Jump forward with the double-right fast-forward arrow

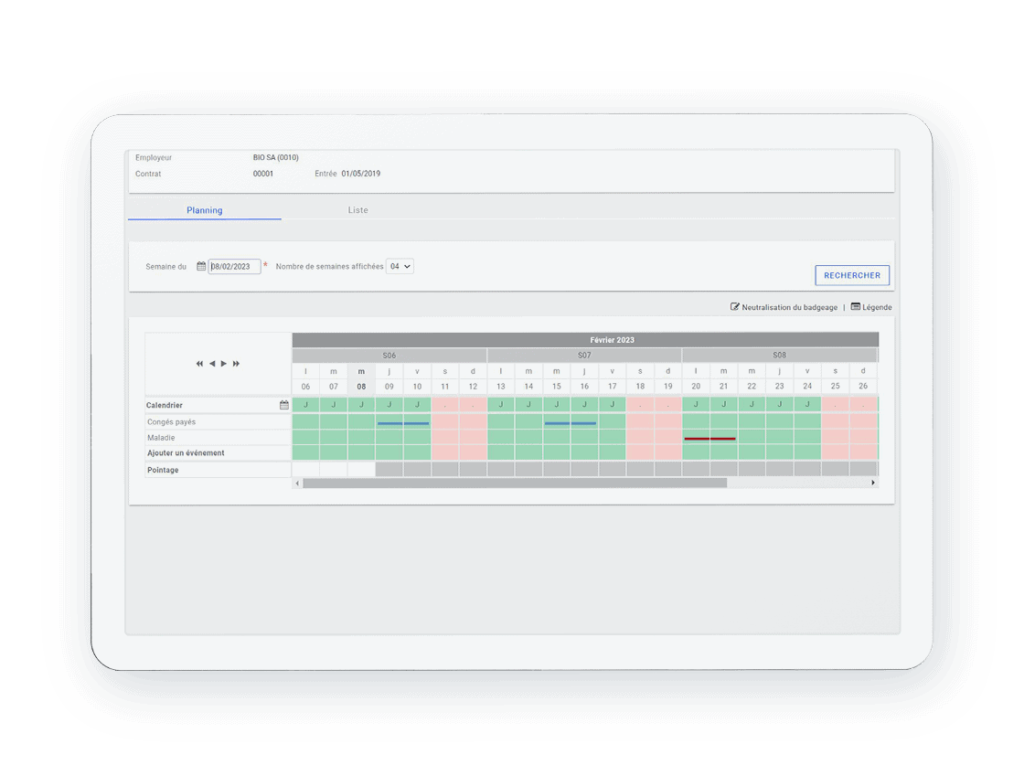237,364
